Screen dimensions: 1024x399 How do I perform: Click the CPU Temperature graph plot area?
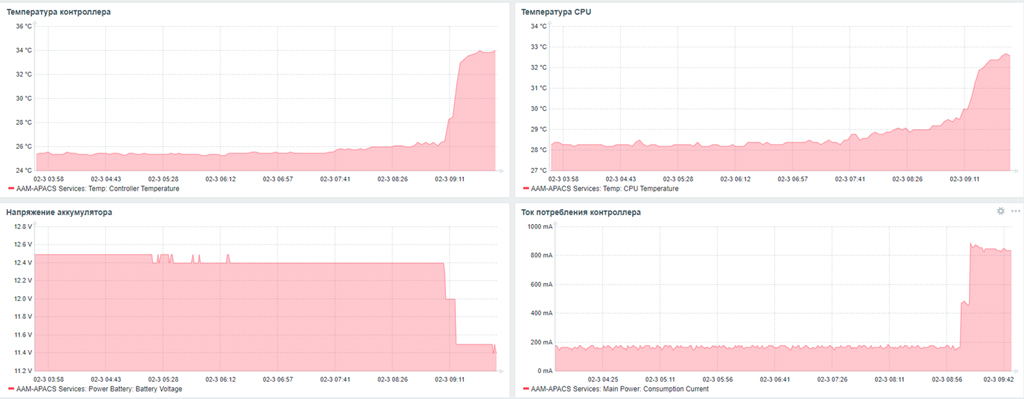tap(780, 98)
